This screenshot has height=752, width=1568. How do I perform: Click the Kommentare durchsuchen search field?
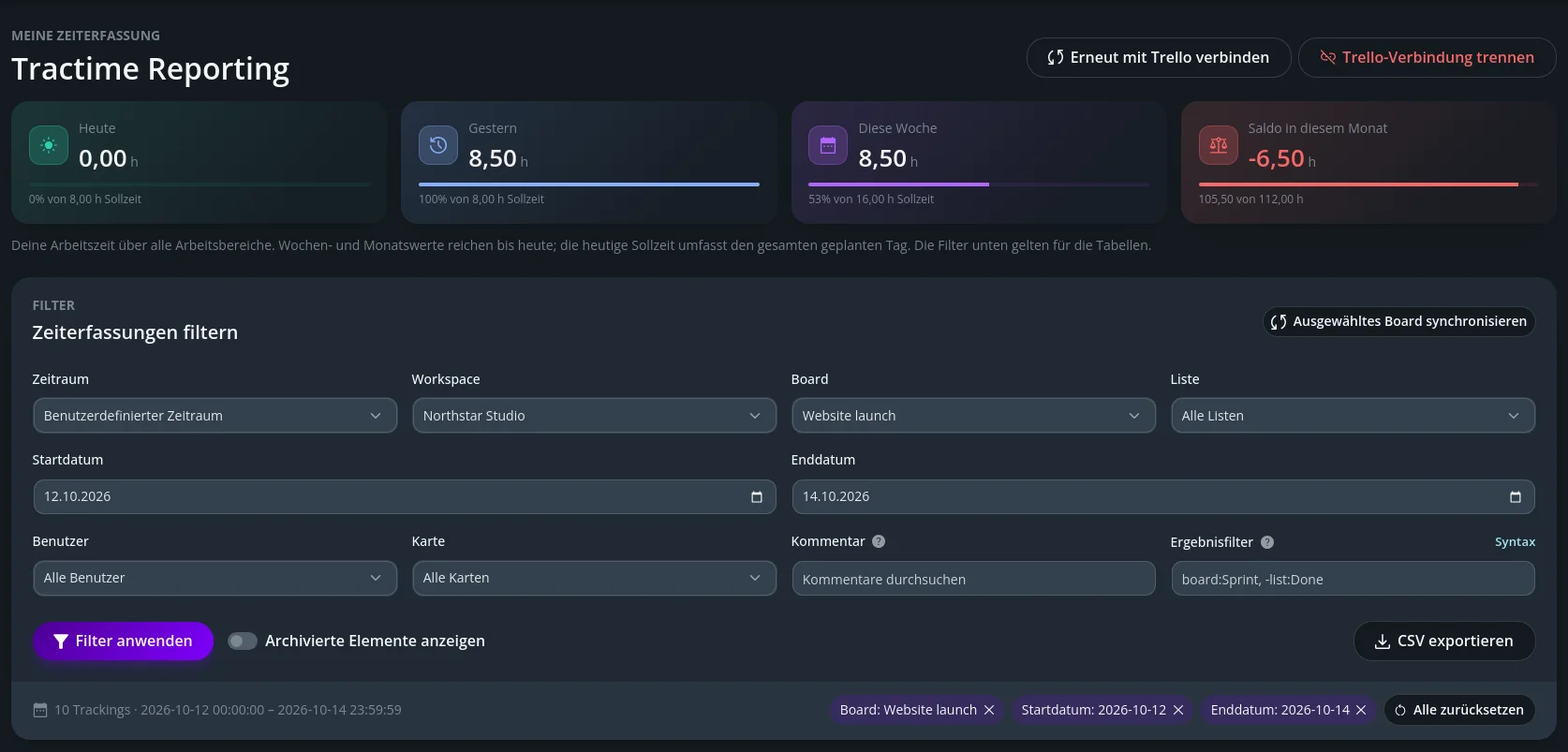pos(973,579)
